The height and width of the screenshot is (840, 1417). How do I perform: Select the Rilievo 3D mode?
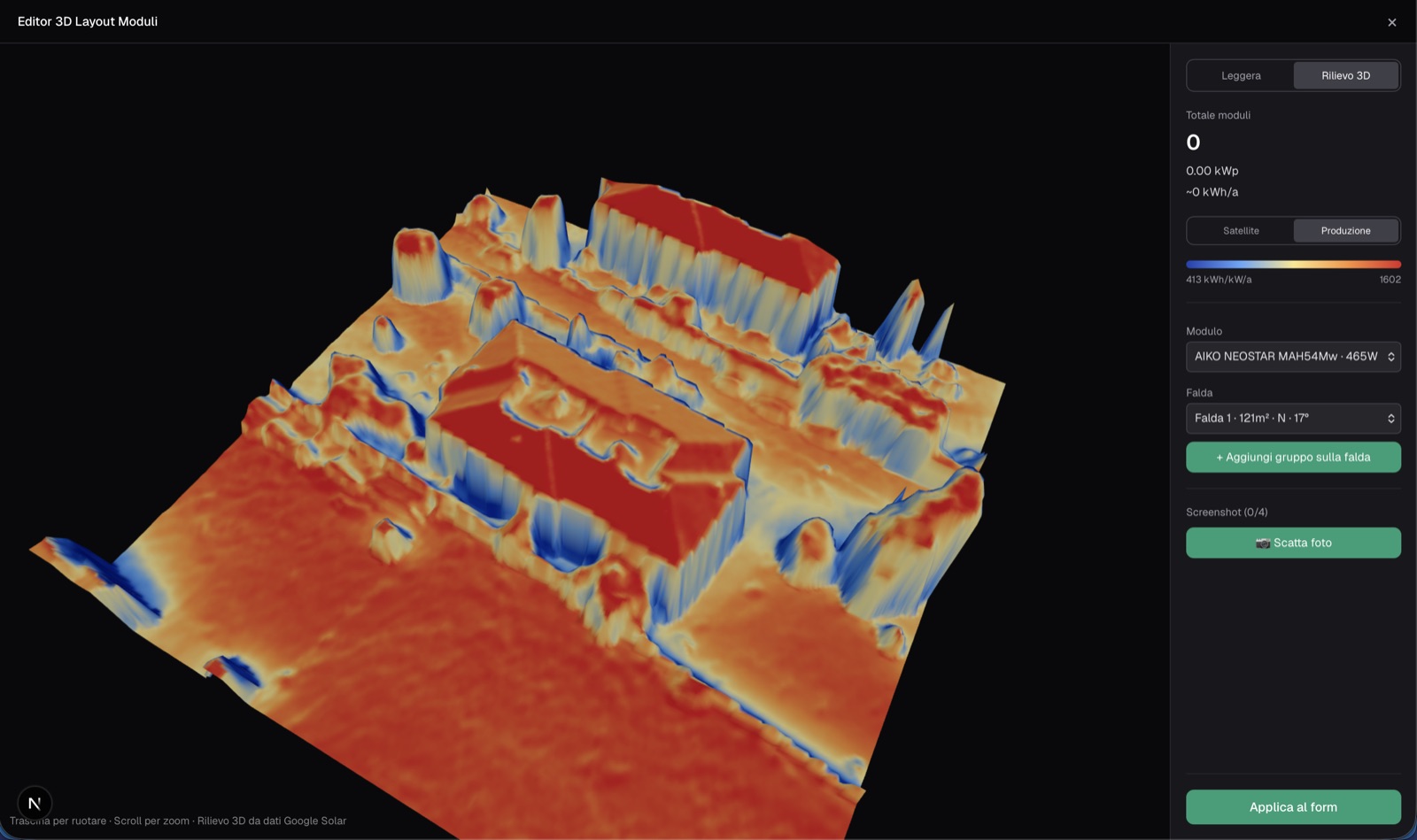[1345, 75]
